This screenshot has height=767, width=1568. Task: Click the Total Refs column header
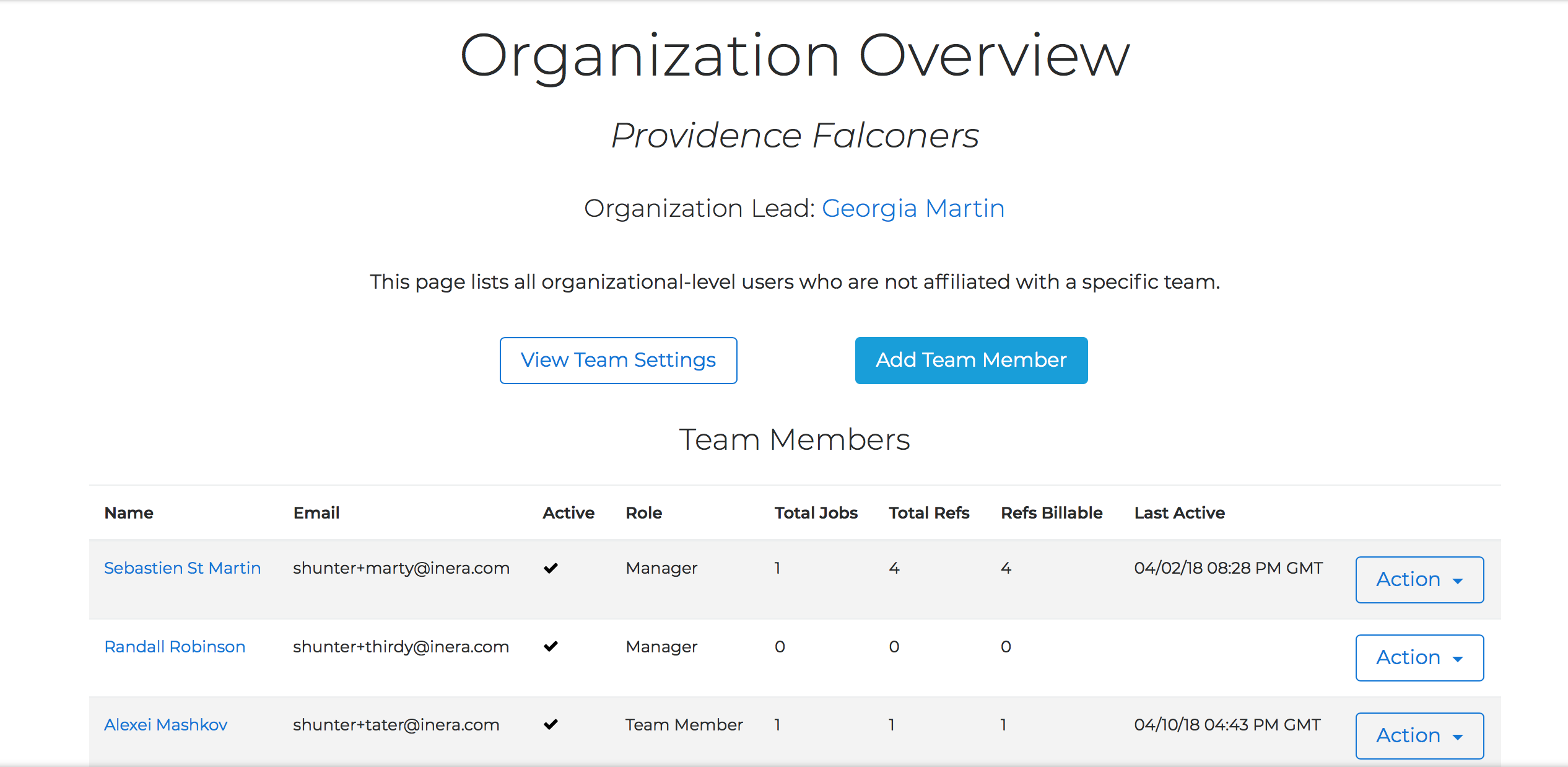[929, 513]
